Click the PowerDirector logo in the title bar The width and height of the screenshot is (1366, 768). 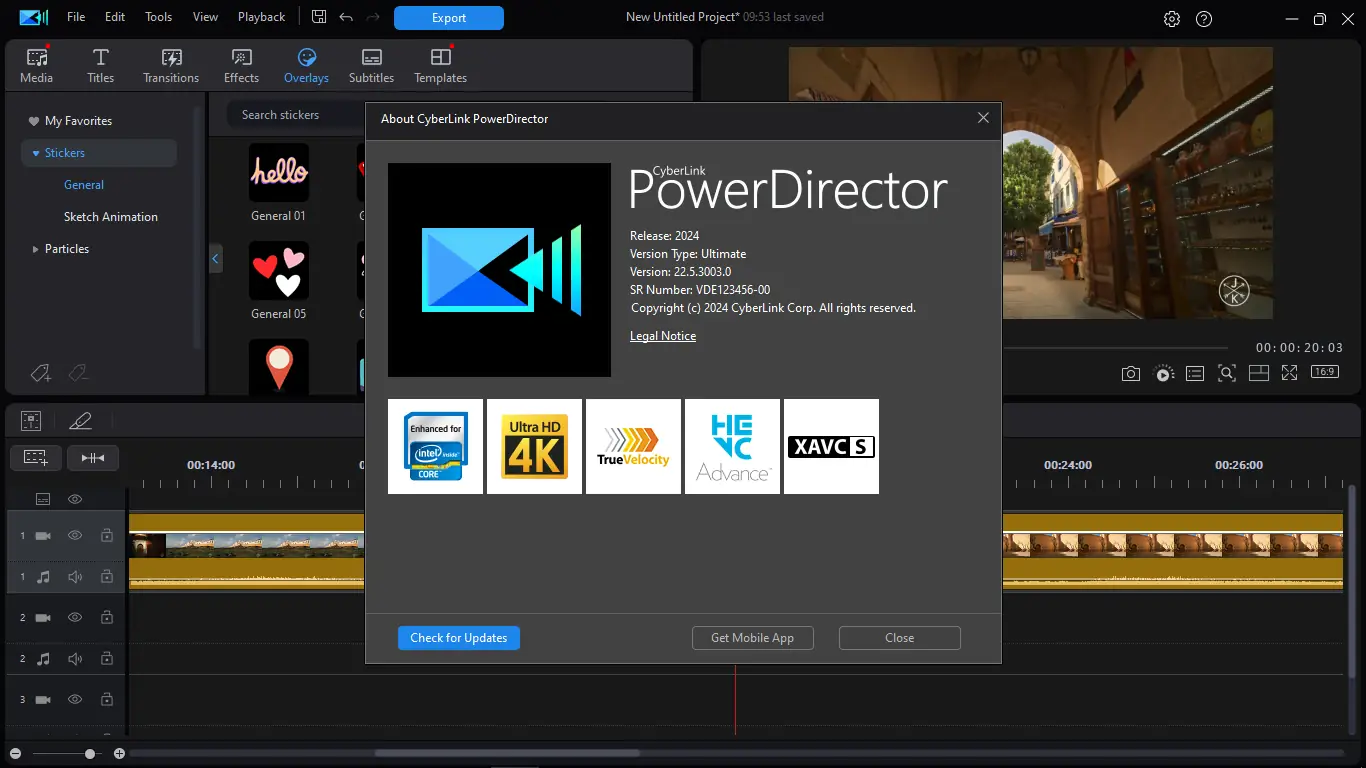[33, 17]
